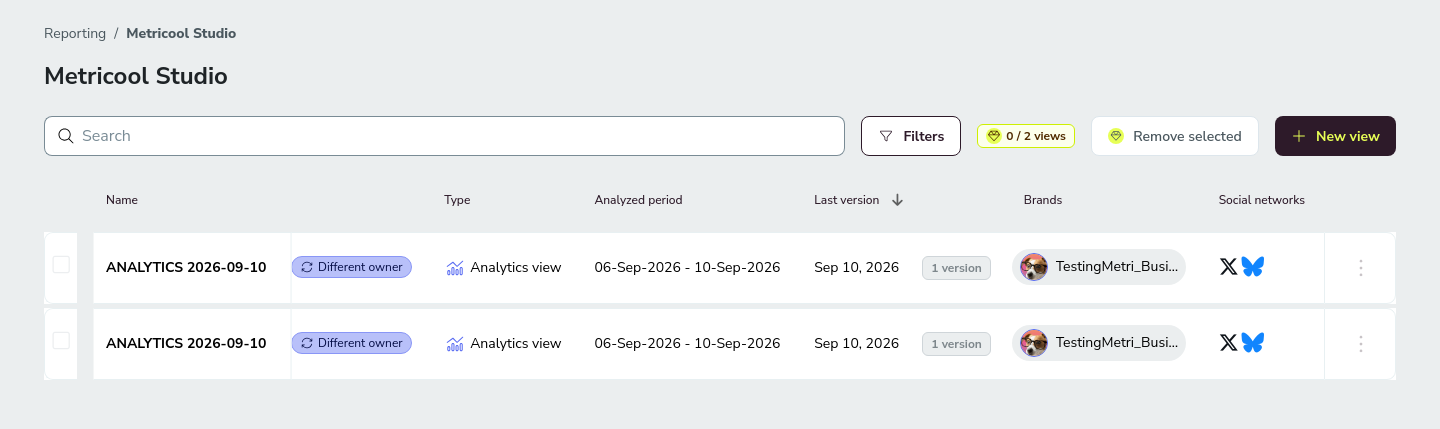Open the three-dot menu for the first row
The width and height of the screenshot is (1440, 429).
click(x=1360, y=268)
